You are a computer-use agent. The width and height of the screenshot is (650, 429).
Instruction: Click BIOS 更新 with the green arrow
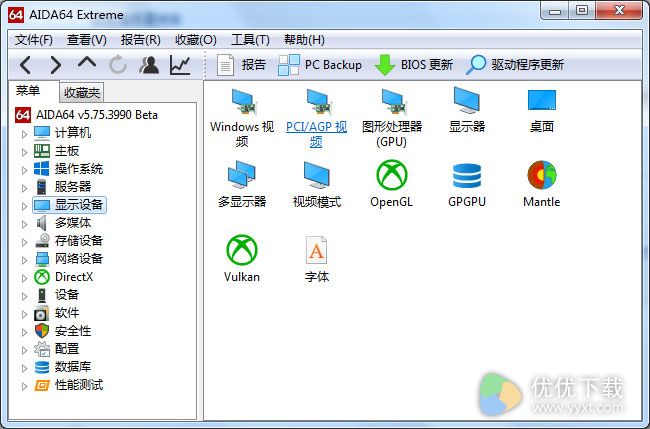click(x=413, y=65)
